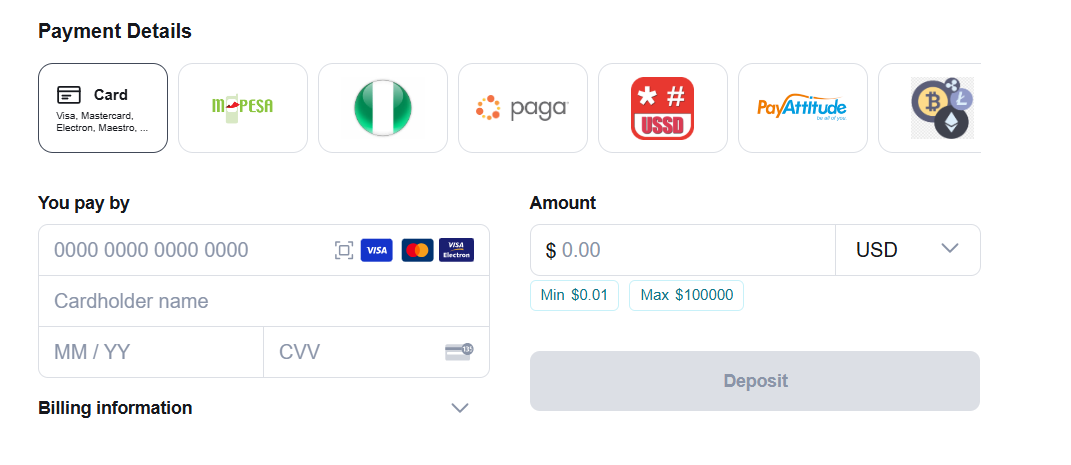
Task: Click the Visa Electron logo
Action: tap(456, 251)
